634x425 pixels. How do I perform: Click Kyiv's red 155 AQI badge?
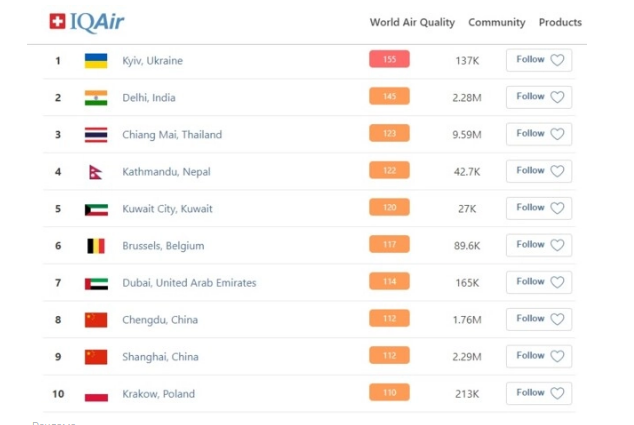pyautogui.click(x=389, y=60)
